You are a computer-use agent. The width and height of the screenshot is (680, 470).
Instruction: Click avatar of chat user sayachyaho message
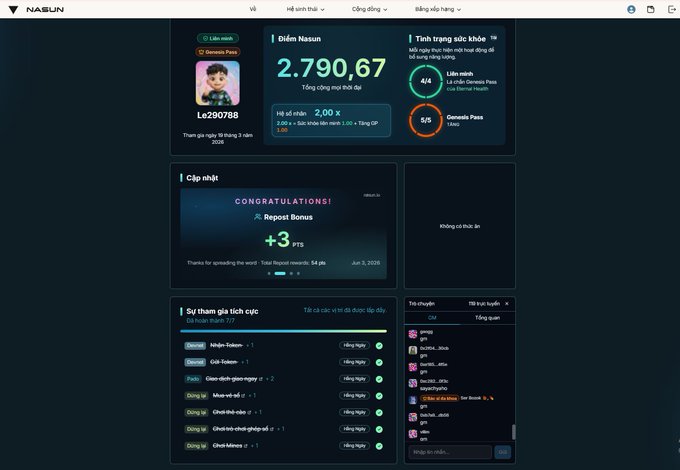(x=413, y=383)
